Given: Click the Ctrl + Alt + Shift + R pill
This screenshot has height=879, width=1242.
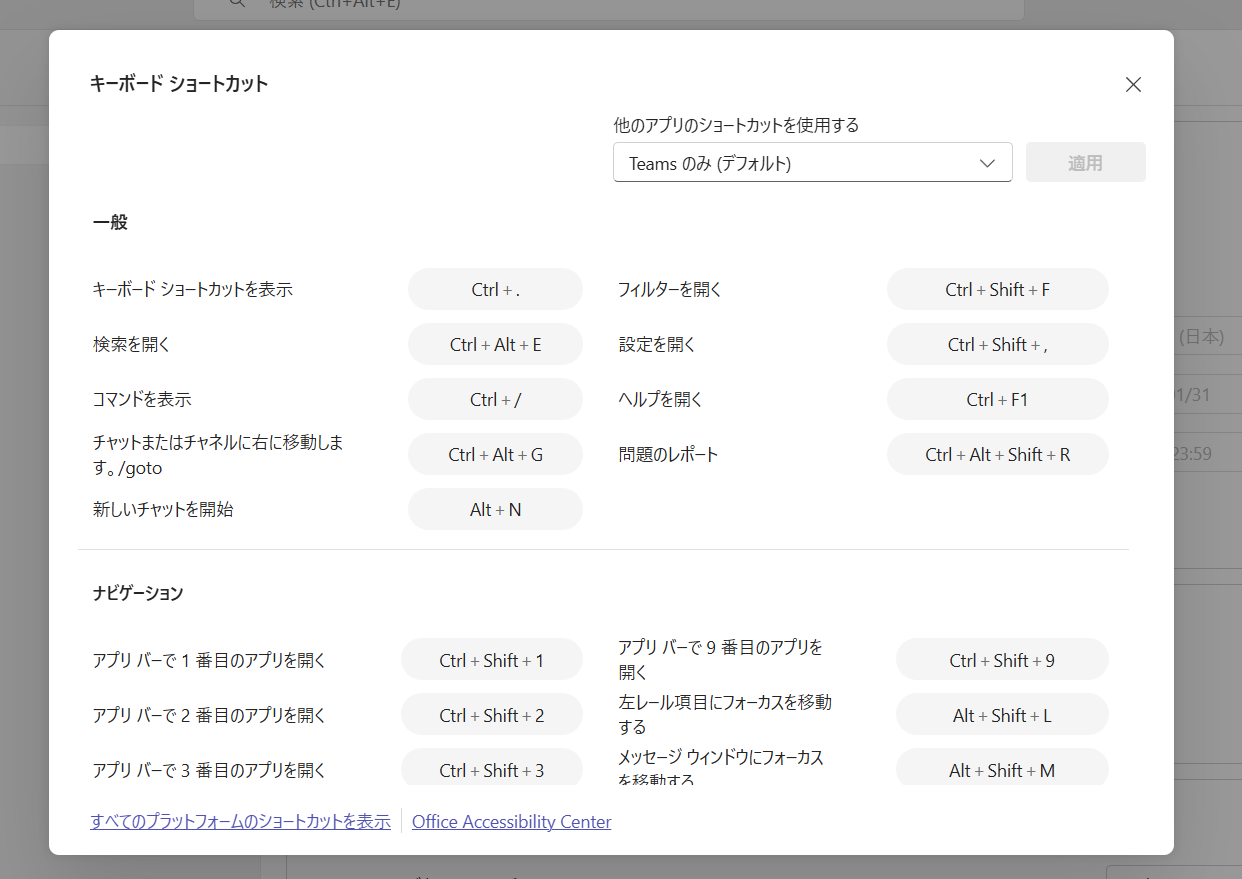Looking at the screenshot, I should click(997, 455).
